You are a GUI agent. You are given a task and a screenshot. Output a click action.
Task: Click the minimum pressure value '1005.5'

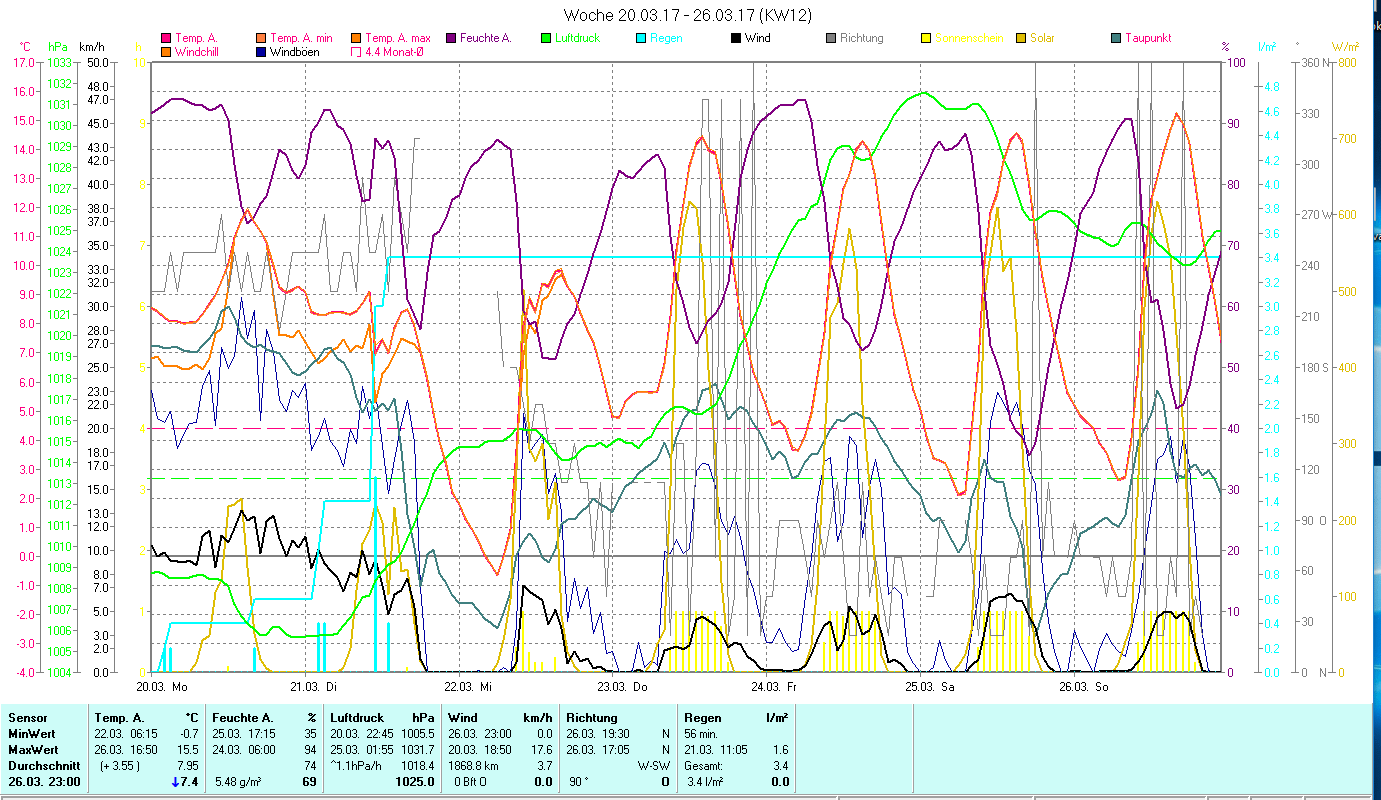pos(417,733)
